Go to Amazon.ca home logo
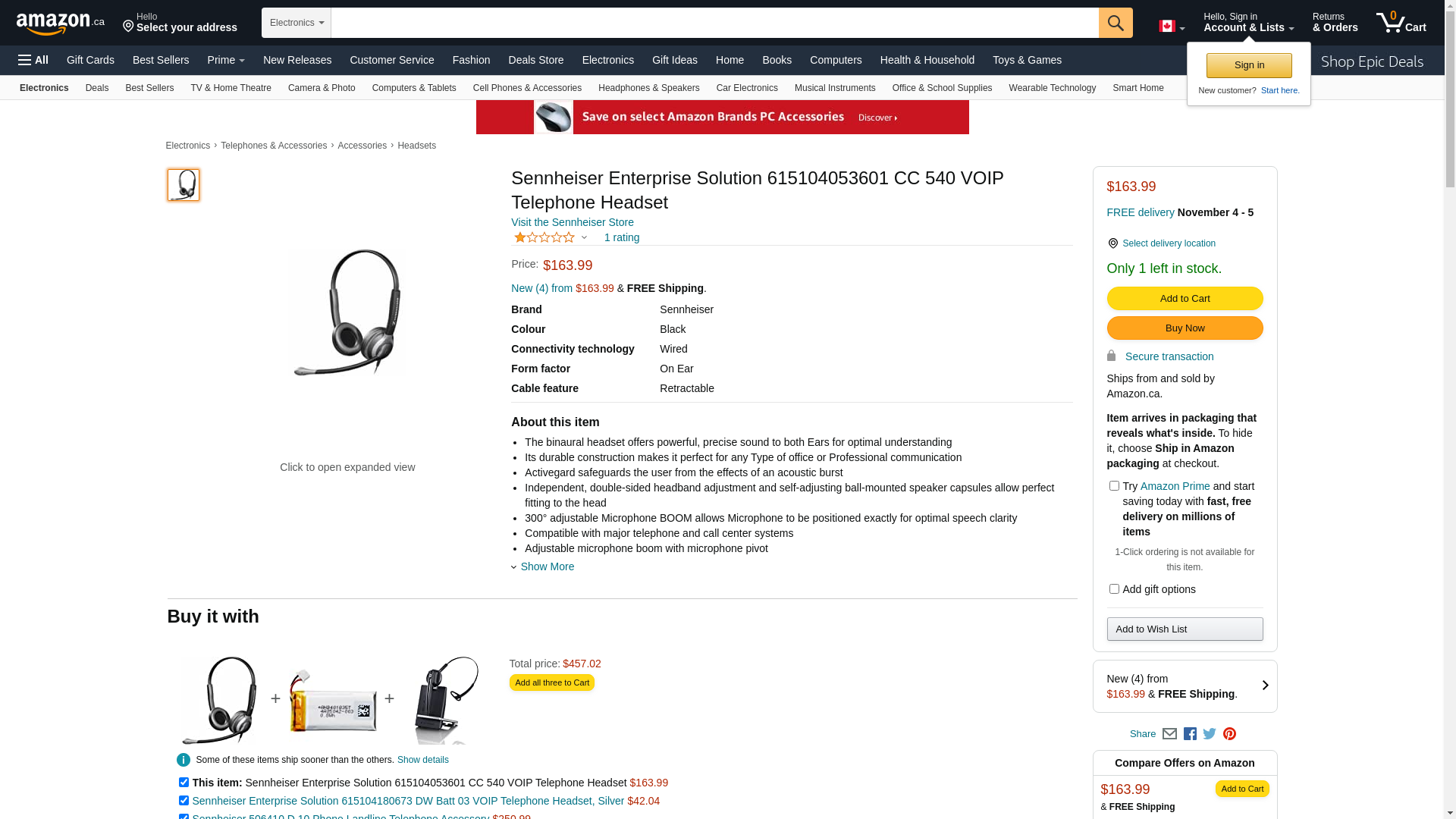The image size is (1456, 819). coord(61,24)
